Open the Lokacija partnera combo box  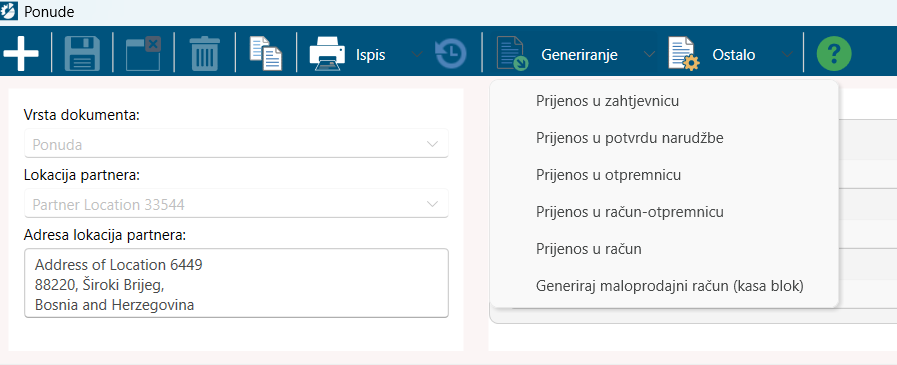click(x=236, y=204)
